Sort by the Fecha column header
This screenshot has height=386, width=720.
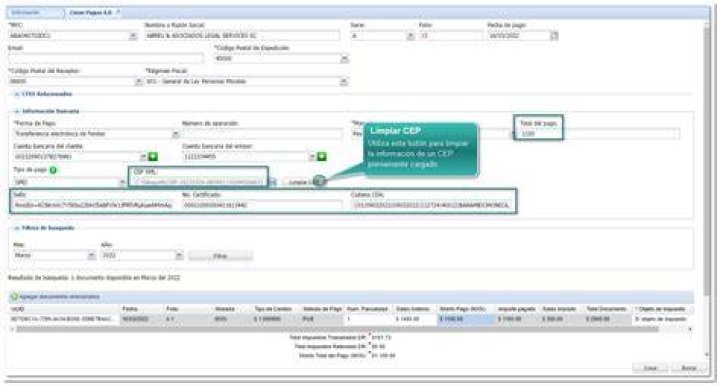pyautogui.click(x=141, y=309)
